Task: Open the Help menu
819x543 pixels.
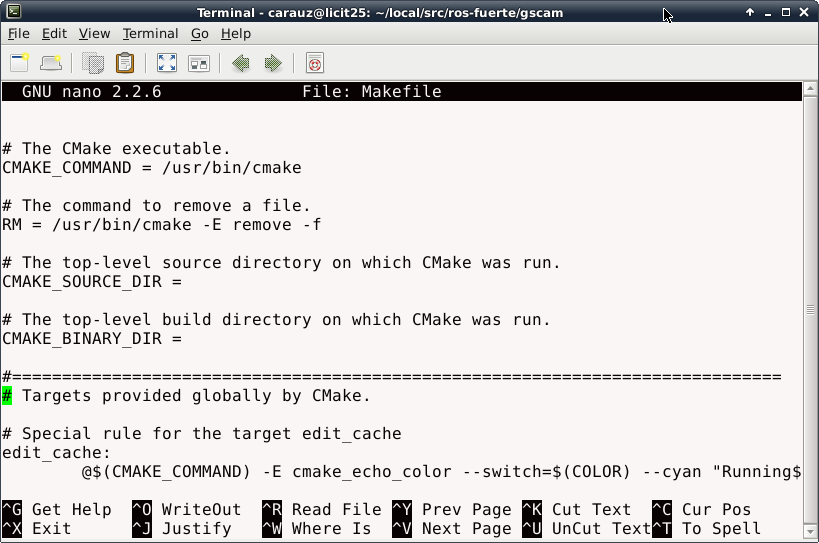Action: [236, 33]
